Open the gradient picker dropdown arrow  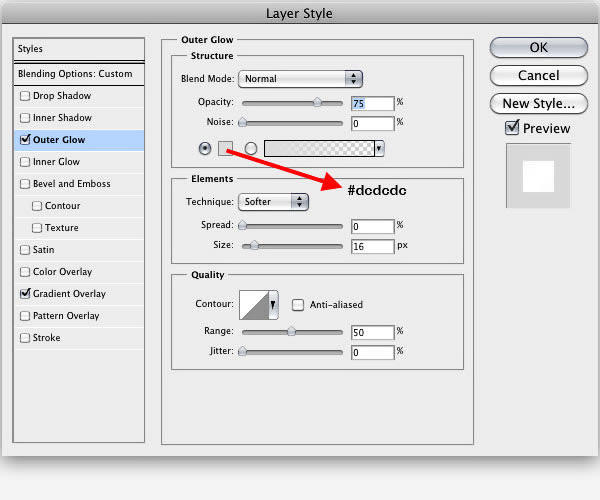[x=379, y=148]
